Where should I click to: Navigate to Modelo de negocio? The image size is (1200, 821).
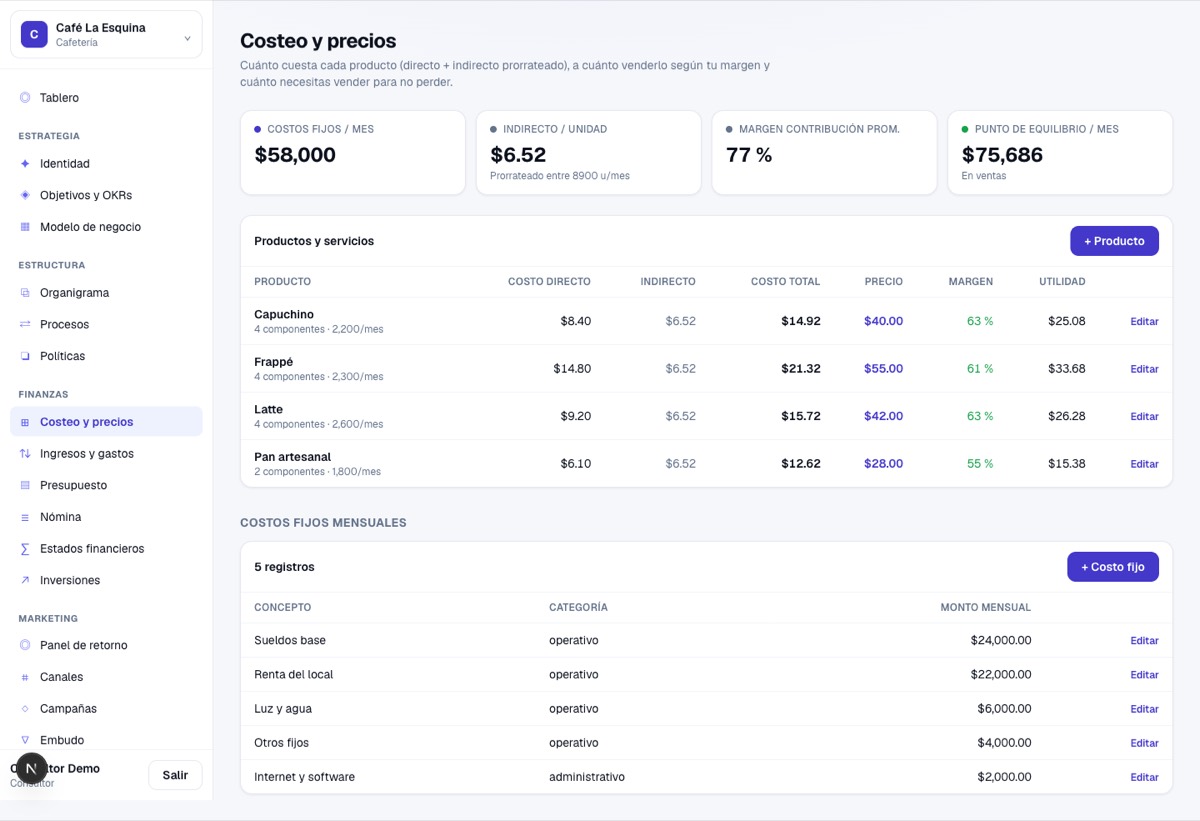(106, 227)
